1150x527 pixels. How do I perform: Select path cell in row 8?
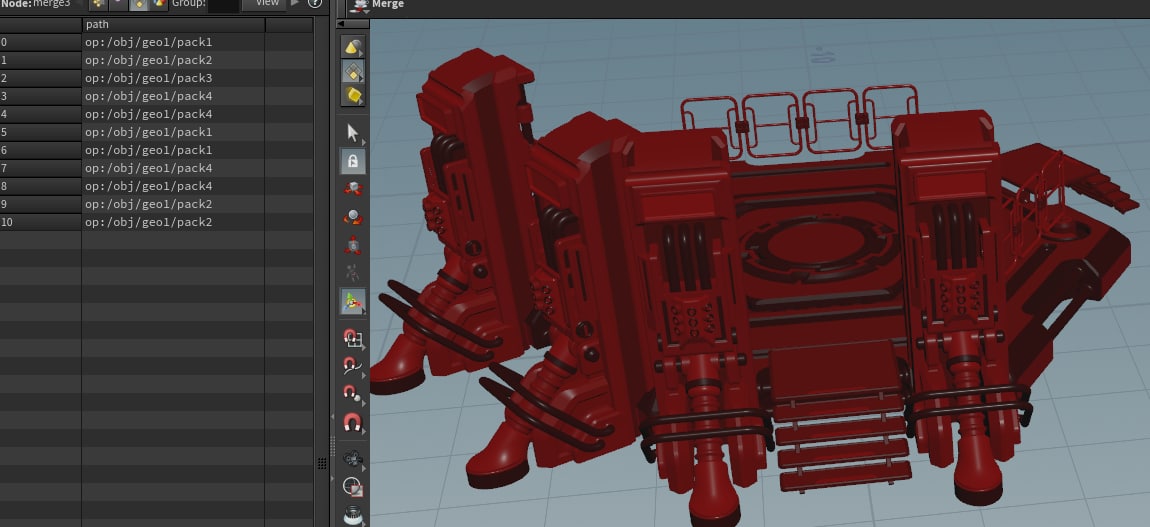(x=173, y=186)
